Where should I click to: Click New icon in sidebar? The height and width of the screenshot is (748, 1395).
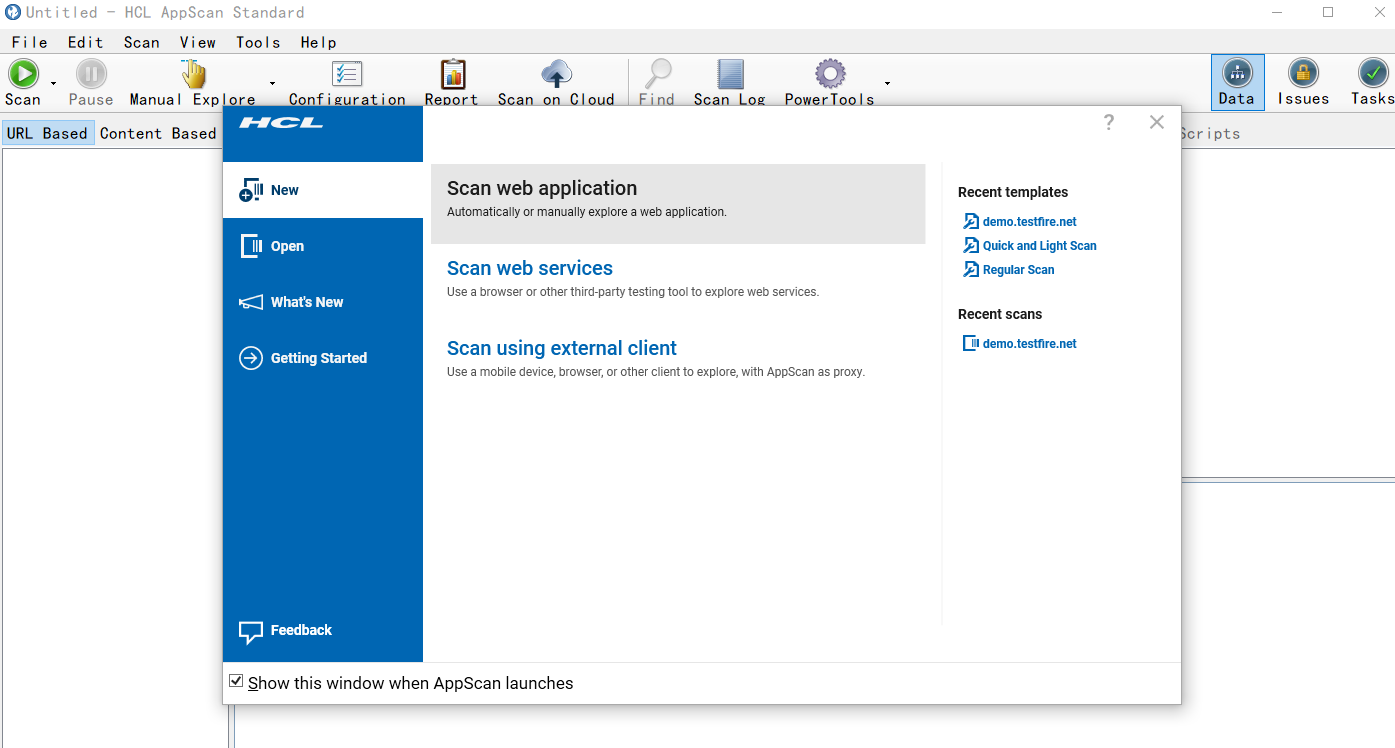(x=251, y=190)
